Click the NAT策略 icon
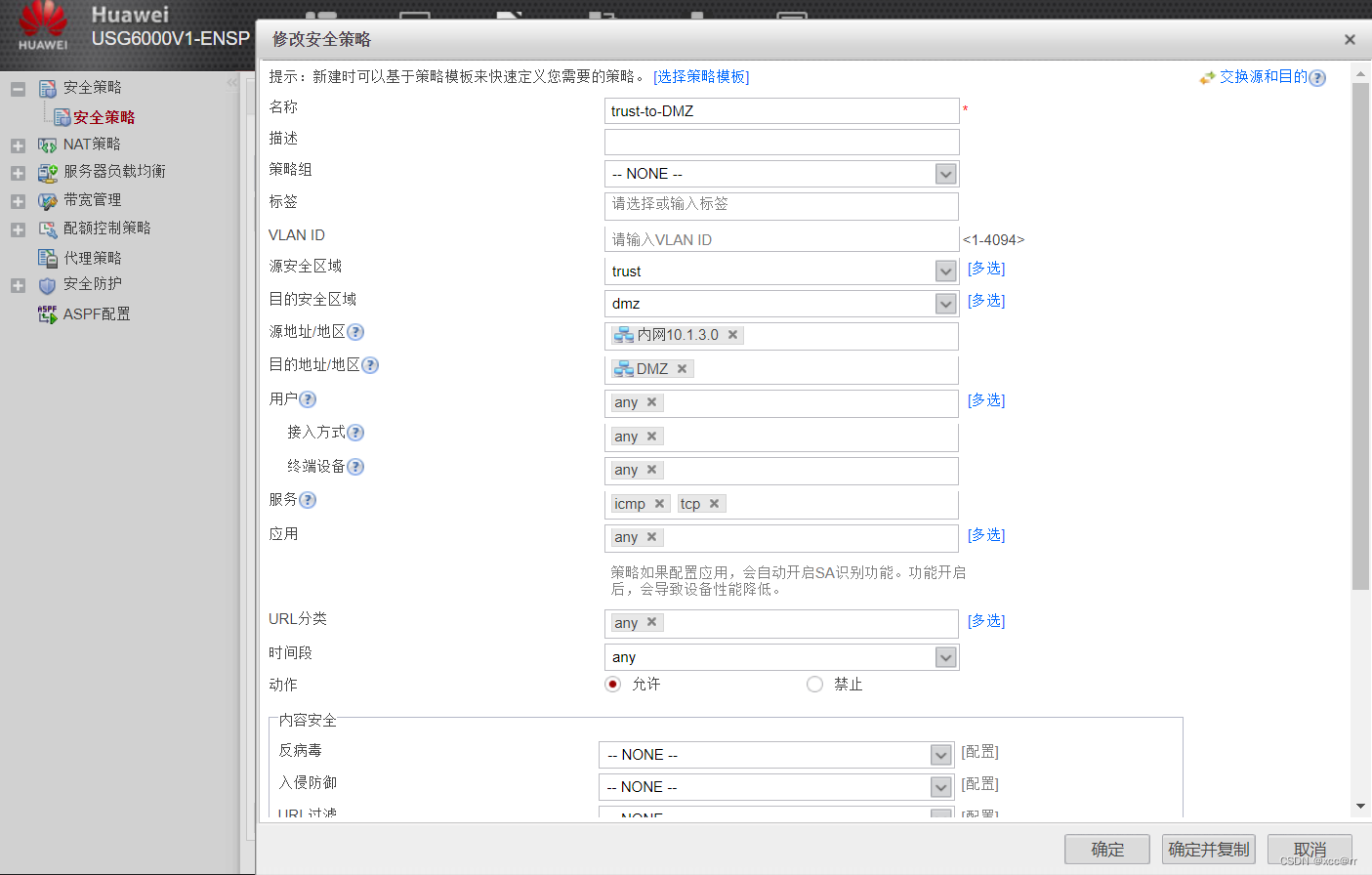Viewport: 1372px width, 875px height. (x=48, y=145)
